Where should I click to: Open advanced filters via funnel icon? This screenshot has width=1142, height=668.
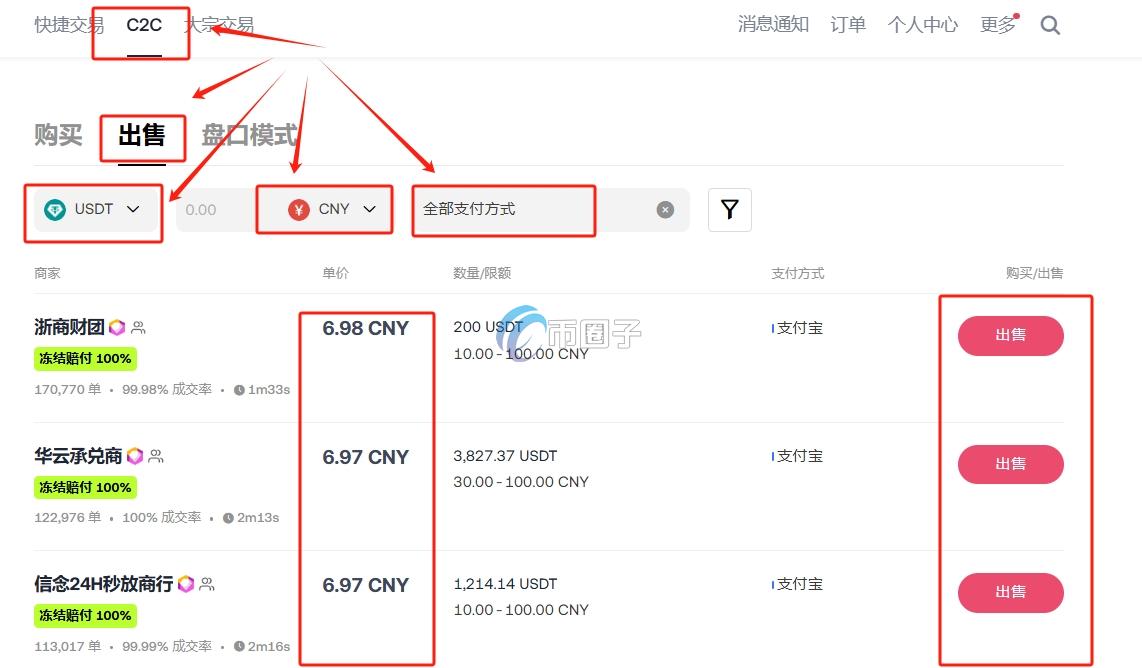(x=730, y=209)
